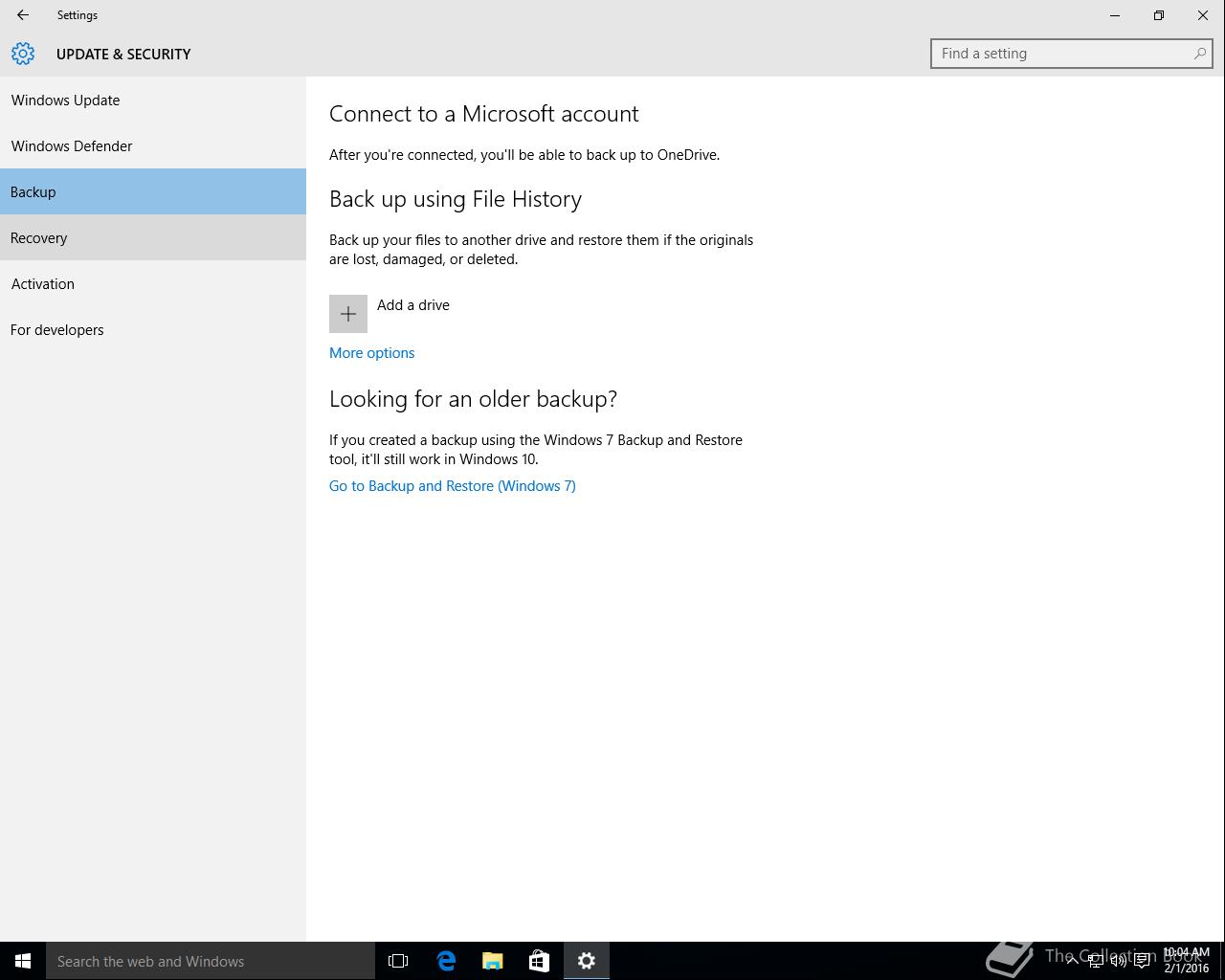Screen dimensions: 1225x980
Task: Open the Activation section
Action: 153,283
